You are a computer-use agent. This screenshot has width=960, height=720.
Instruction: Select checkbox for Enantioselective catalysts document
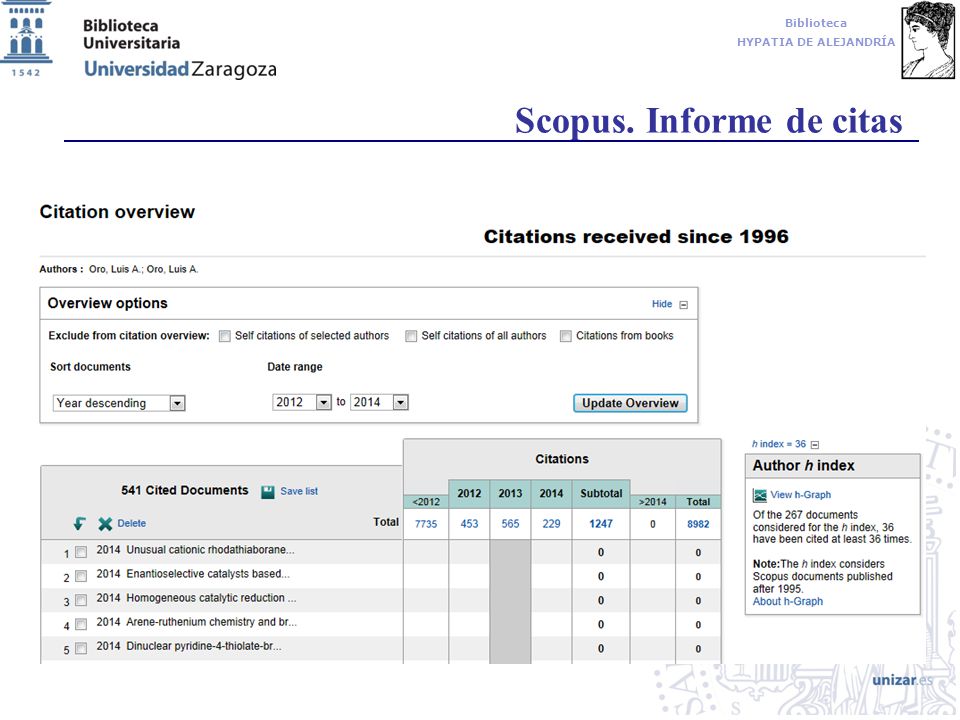click(x=81, y=576)
